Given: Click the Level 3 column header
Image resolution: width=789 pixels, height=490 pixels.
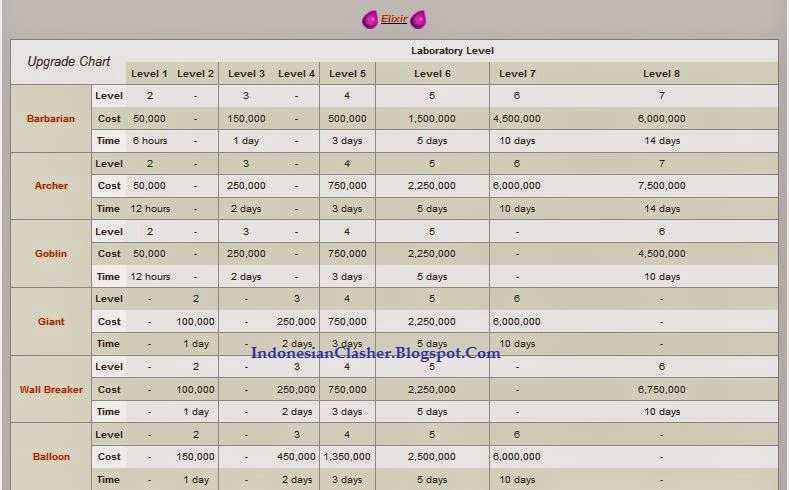Looking at the screenshot, I should 246,73.
